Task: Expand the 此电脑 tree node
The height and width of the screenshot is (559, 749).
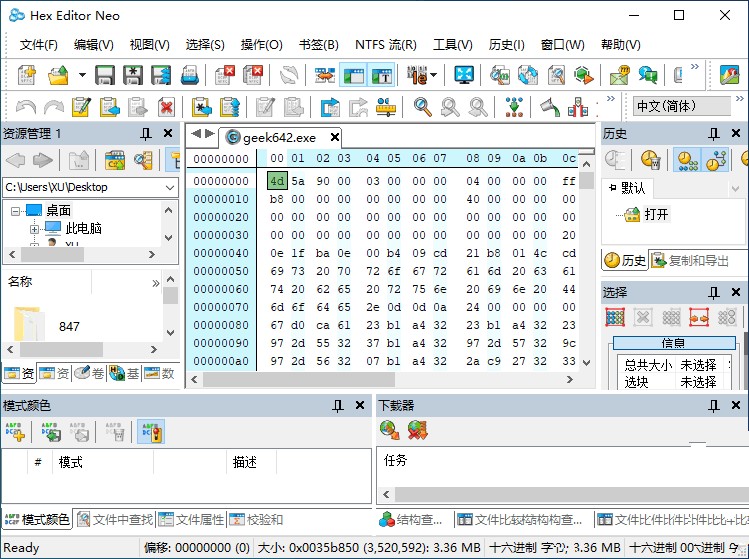Action: tap(34, 229)
